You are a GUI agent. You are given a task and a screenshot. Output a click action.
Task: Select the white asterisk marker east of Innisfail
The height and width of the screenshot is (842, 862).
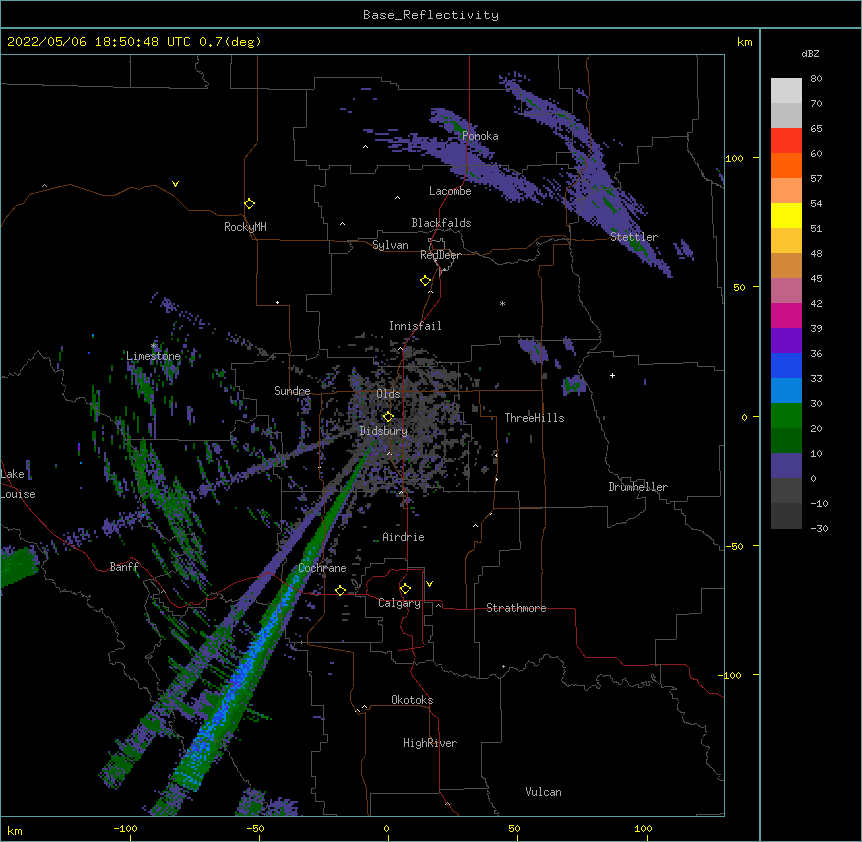click(x=502, y=303)
